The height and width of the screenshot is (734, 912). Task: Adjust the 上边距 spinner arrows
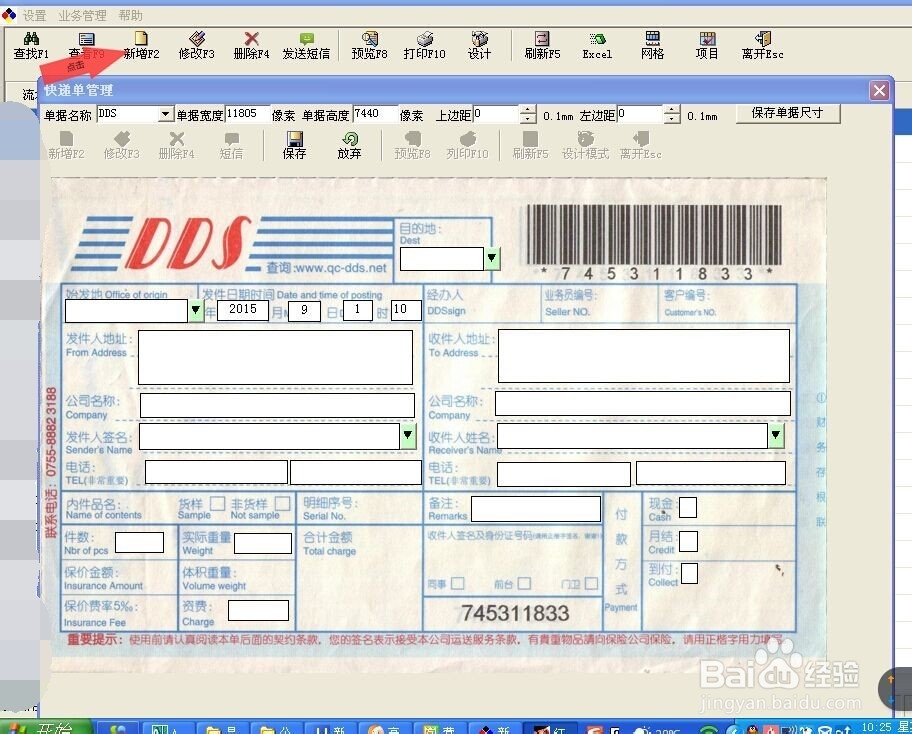pos(528,114)
